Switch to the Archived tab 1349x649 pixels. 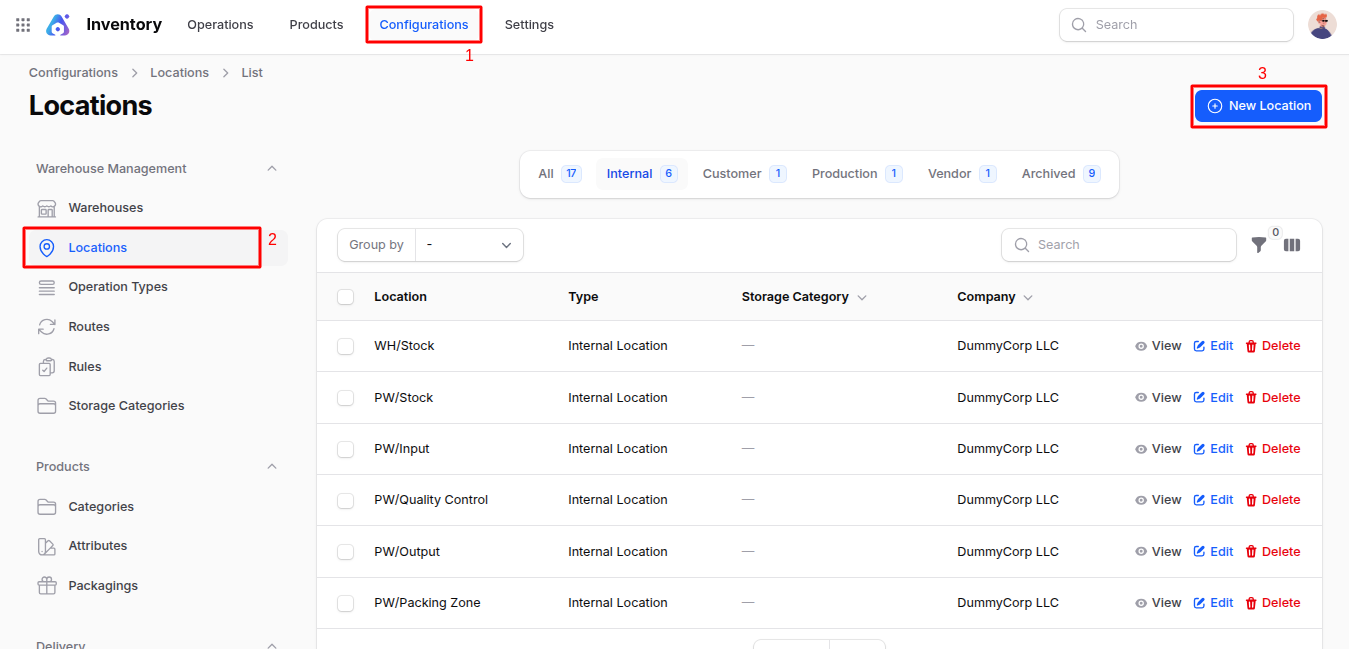[1059, 174]
